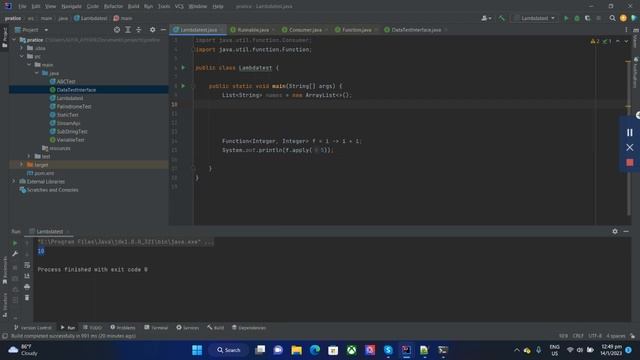
Task: Rerun Lambdatest in the Run panel
Action: pos(15,243)
